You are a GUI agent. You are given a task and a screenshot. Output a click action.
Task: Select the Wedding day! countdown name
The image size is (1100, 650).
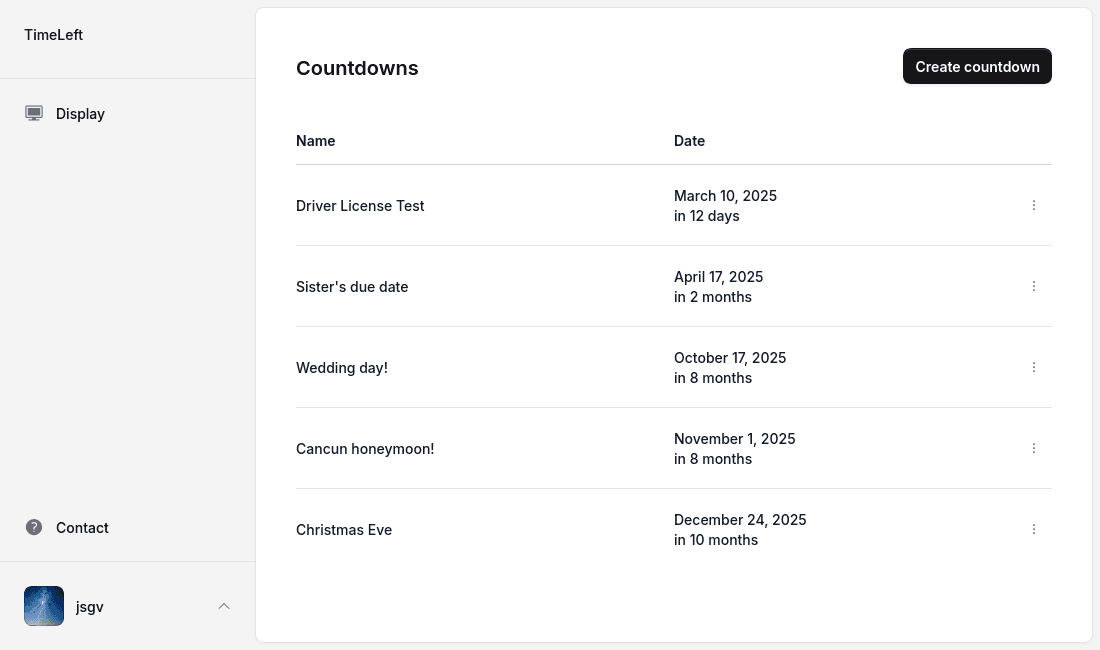click(x=342, y=368)
